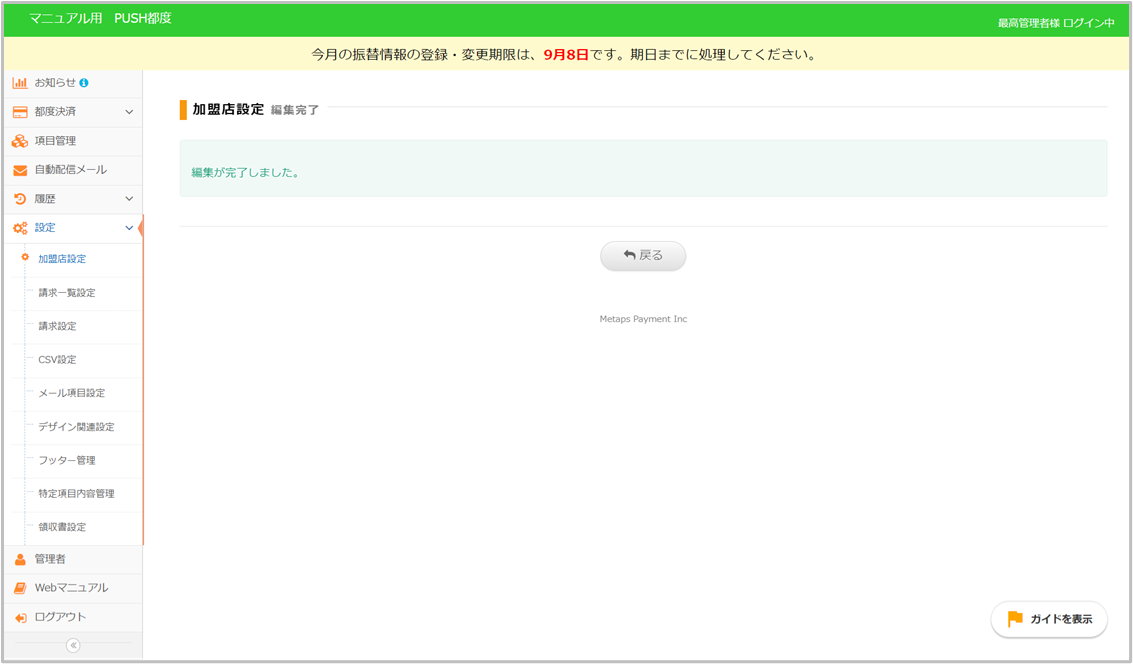
Task: Click the 項目管理 cubes icon
Action: click(20, 141)
